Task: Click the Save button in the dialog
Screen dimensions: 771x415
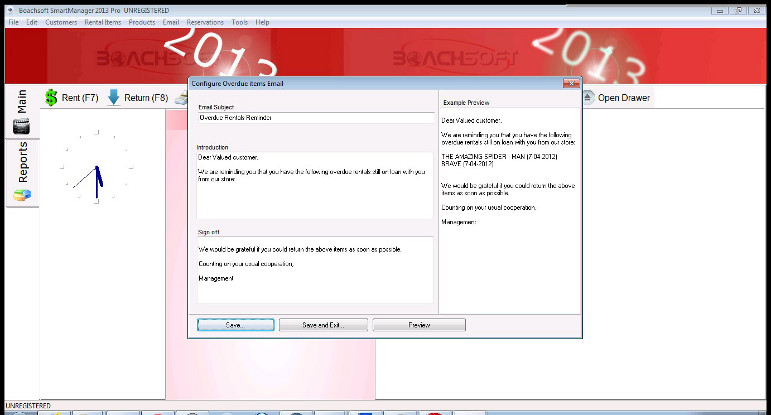Action: click(x=236, y=325)
